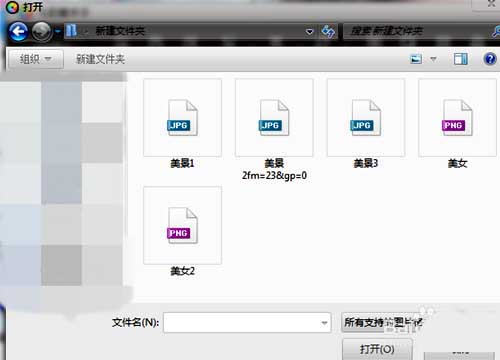Viewport: 500px width, 360px height.
Task: Click the 文件名(N) input field
Action: click(x=247, y=322)
